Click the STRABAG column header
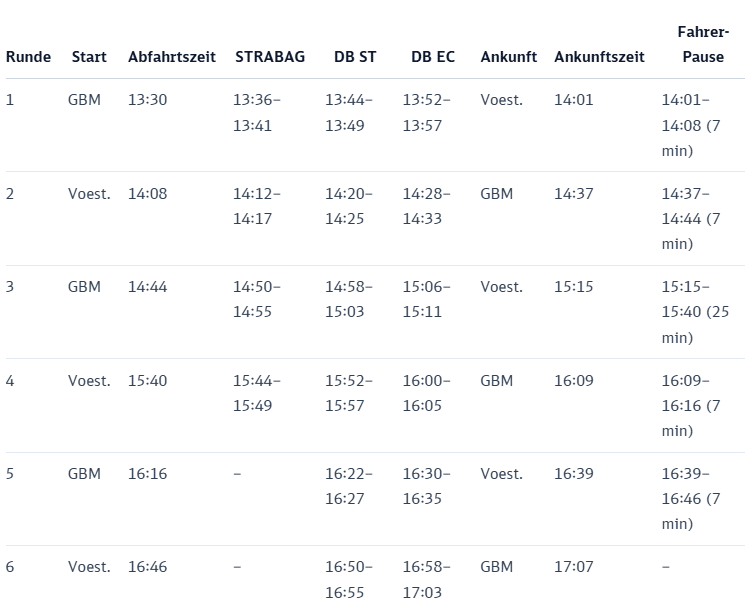This screenshot has width=747, height=615. click(270, 57)
